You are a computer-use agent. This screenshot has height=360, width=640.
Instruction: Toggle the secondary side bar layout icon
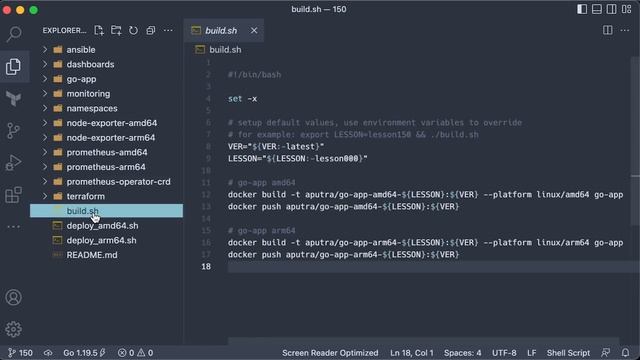tap(611, 9)
